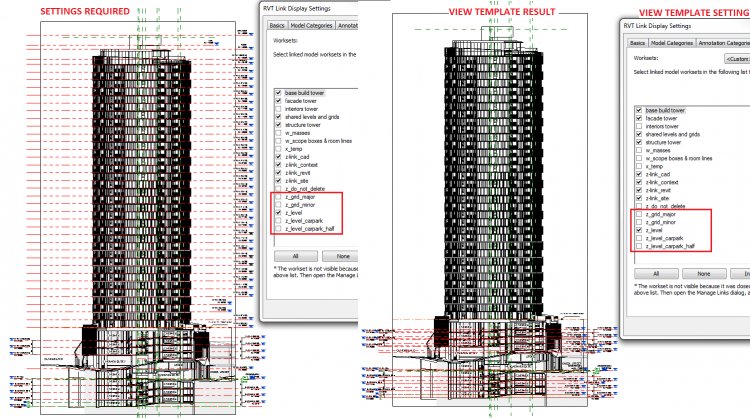750x418 pixels.
Task: Open Basics tab in View Template Setting dialog
Action: 637,43
